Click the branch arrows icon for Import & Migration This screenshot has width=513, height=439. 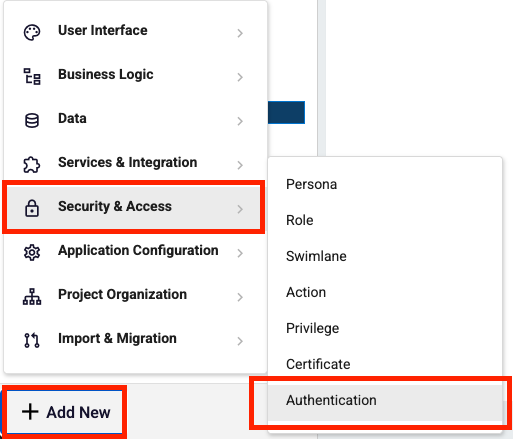coord(32,340)
